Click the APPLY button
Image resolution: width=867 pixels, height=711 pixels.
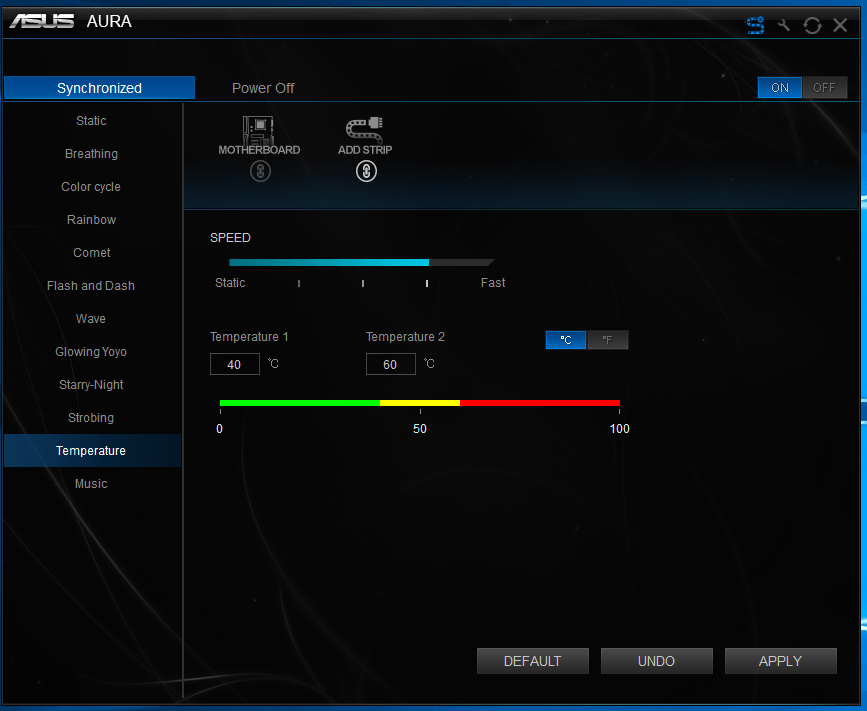point(780,661)
